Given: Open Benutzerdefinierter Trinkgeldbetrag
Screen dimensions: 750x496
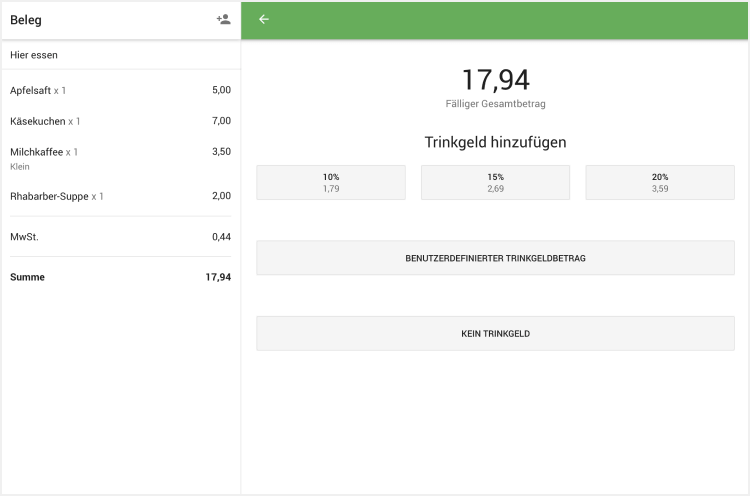Looking at the screenshot, I should pos(495,258).
